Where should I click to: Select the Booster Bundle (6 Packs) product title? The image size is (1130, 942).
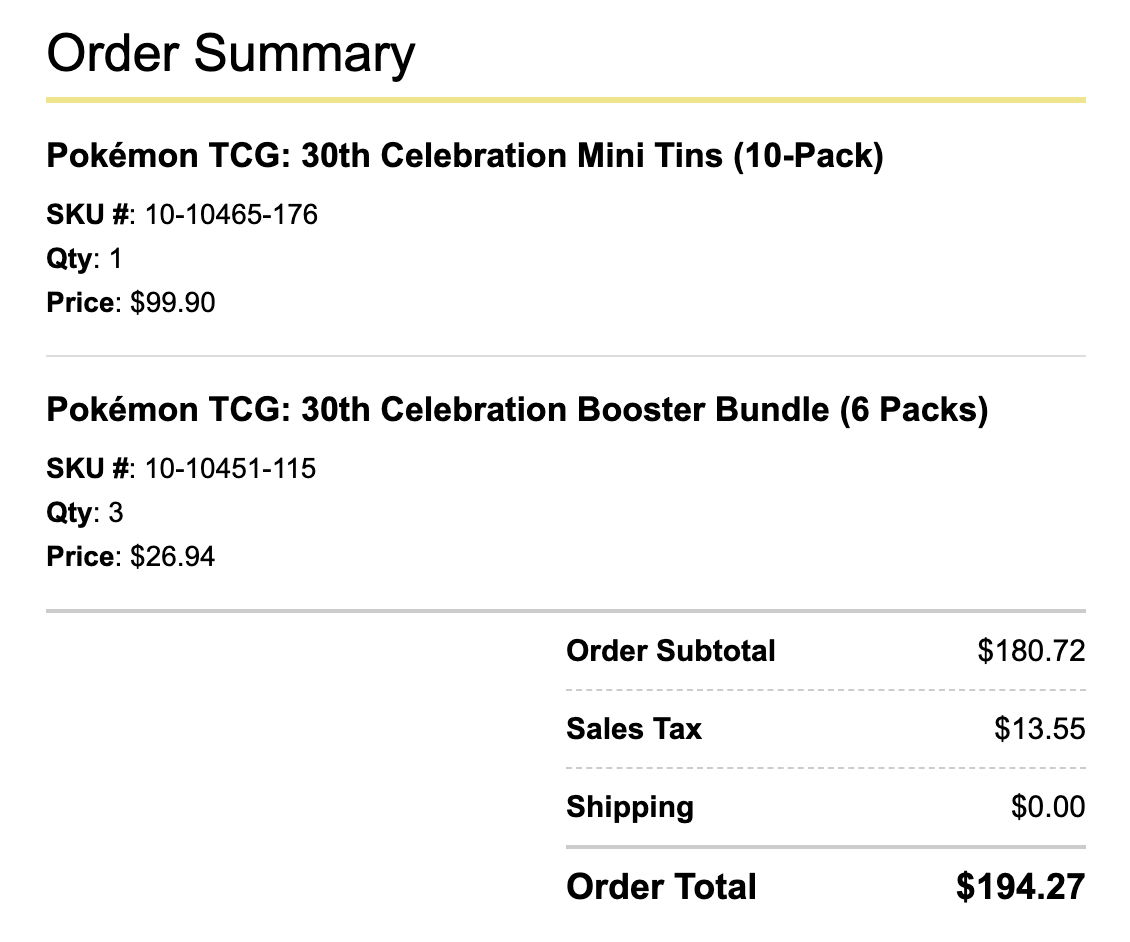click(517, 410)
